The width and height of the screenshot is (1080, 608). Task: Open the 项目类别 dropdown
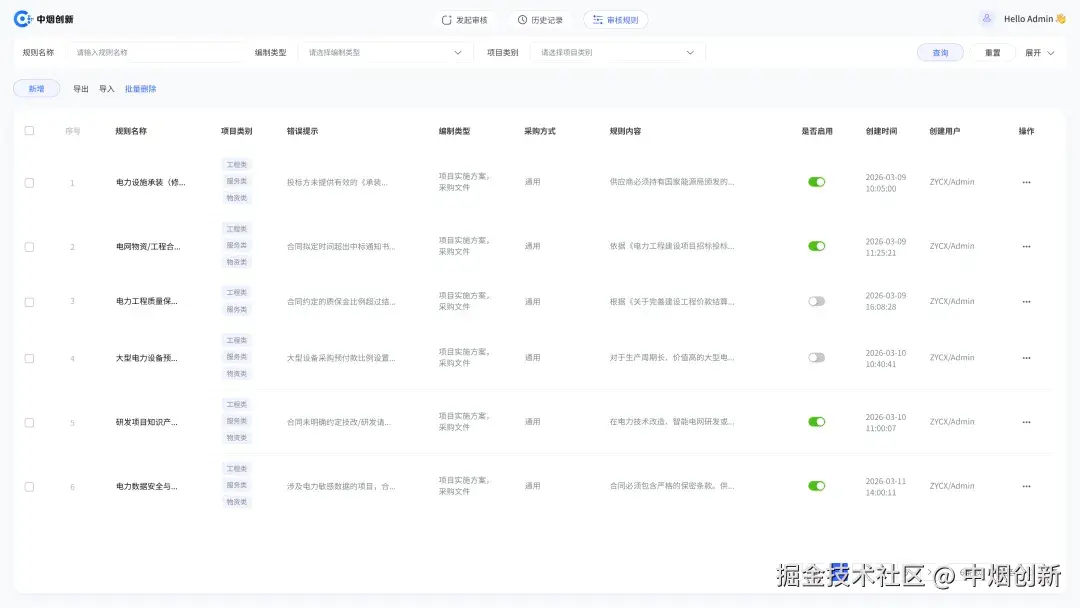[x=610, y=52]
